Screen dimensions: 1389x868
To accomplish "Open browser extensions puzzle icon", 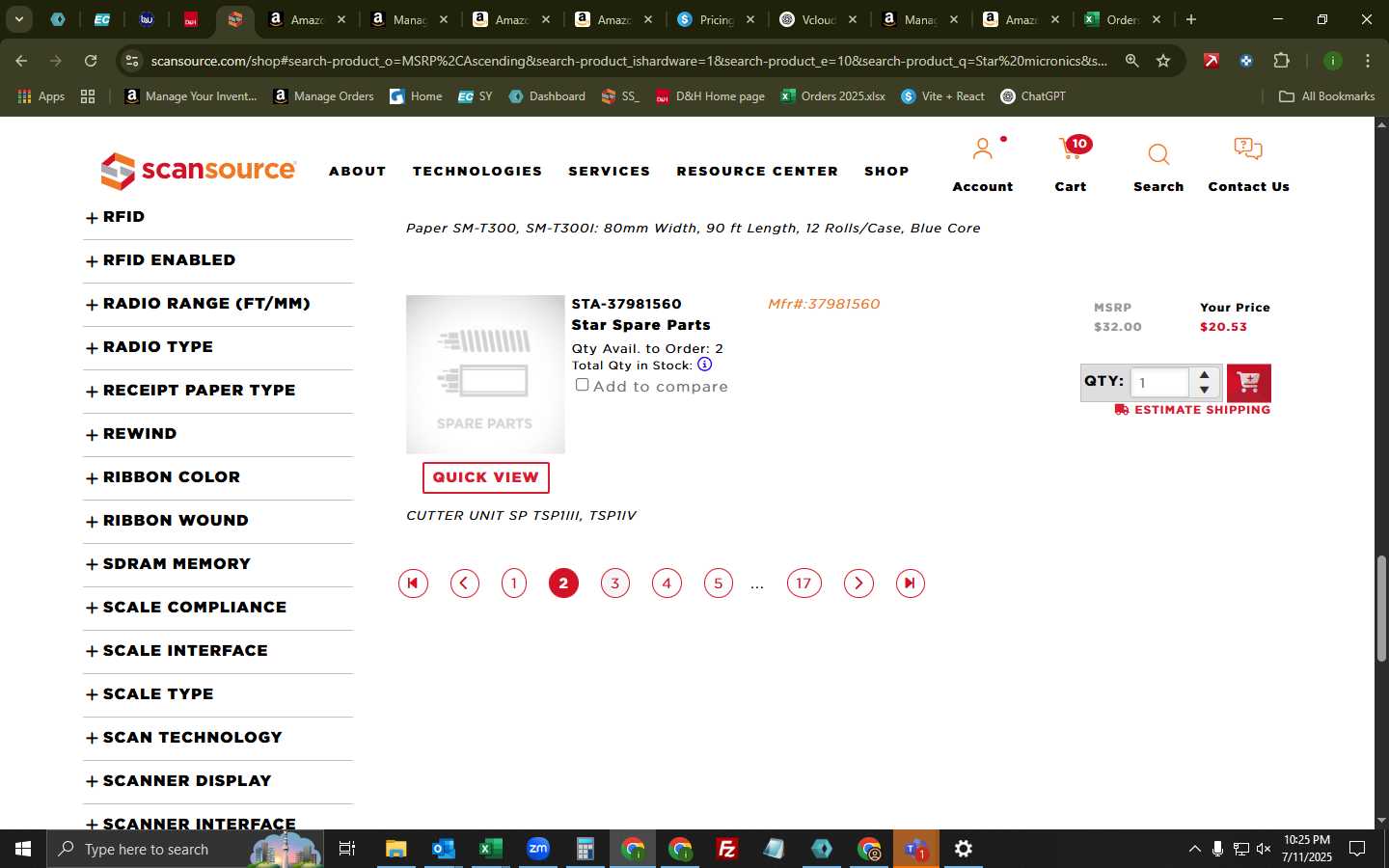I will [1281, 61].
